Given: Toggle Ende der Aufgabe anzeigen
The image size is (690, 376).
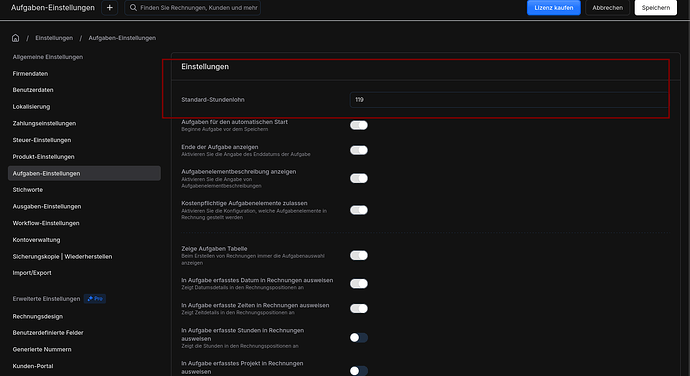Looking at the screenshot, I should tap(359, 150).
